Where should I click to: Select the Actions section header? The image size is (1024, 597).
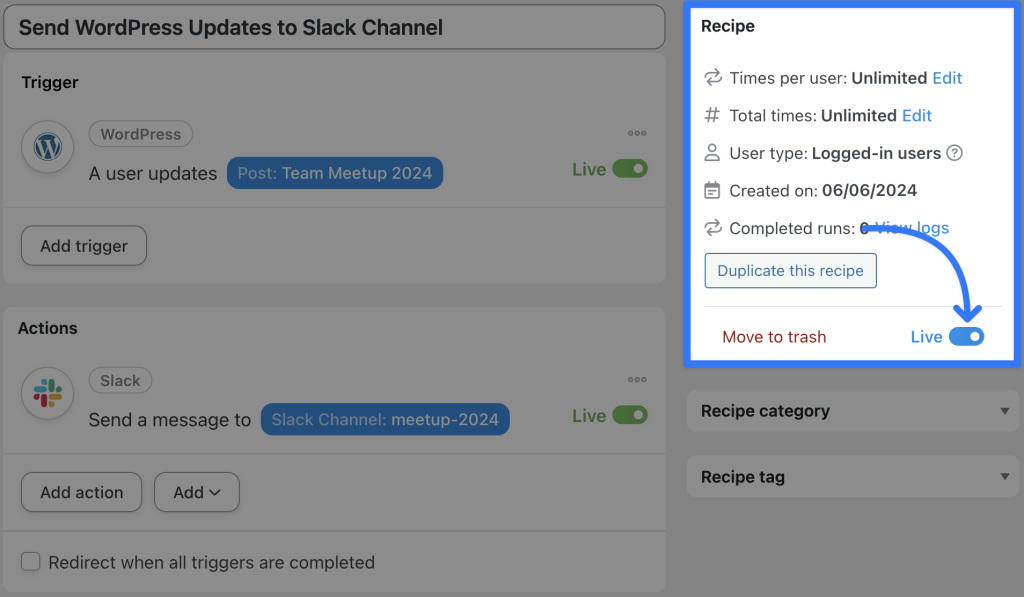pos(49,328)
